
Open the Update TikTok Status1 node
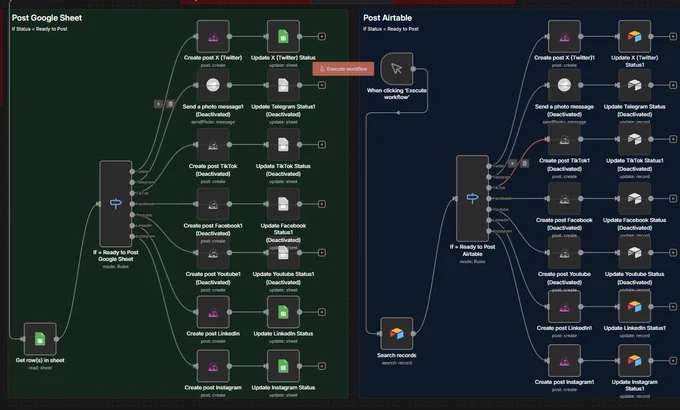point(634,139)
